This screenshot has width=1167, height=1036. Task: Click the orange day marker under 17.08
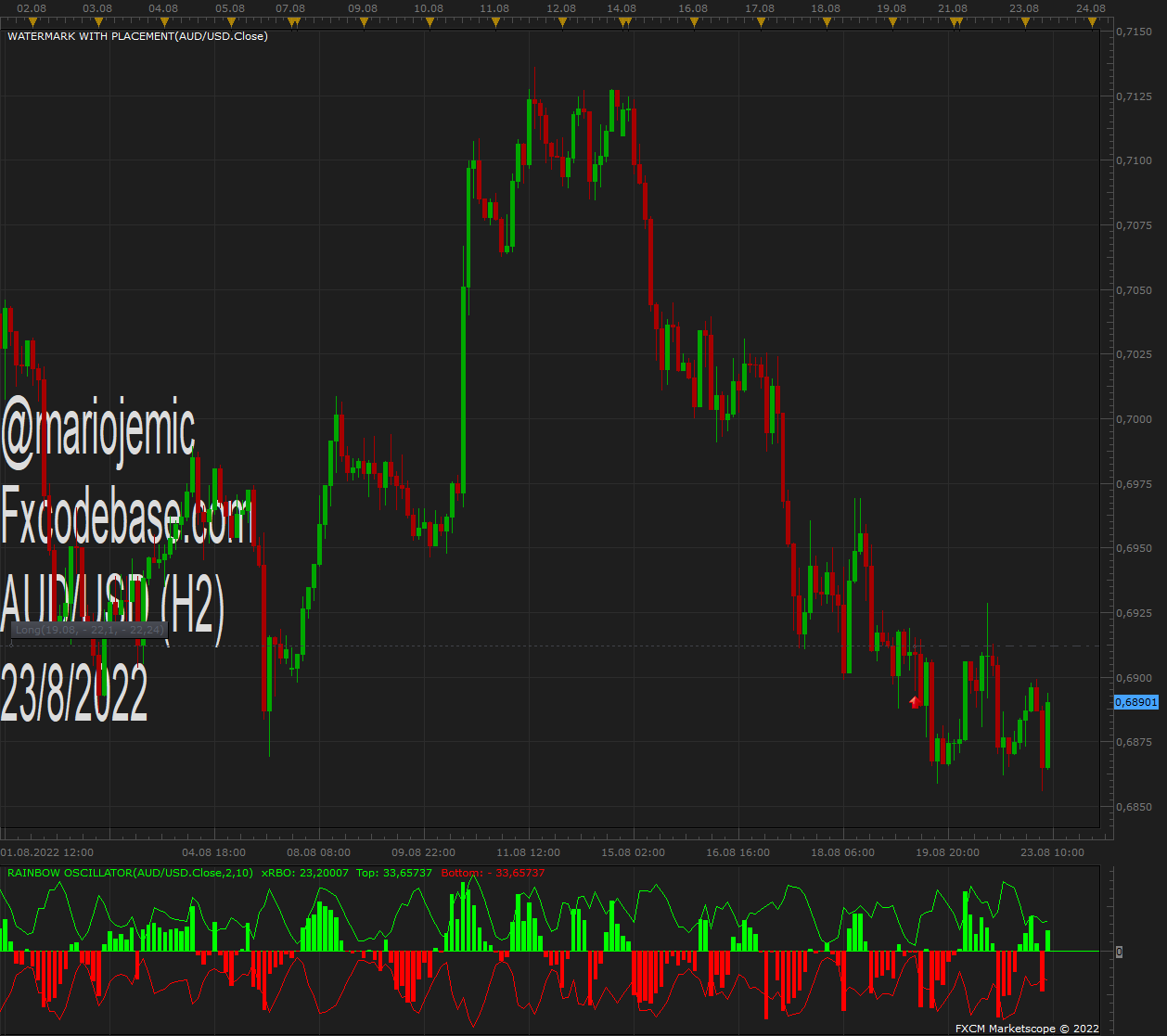click(x=760, y=21)
